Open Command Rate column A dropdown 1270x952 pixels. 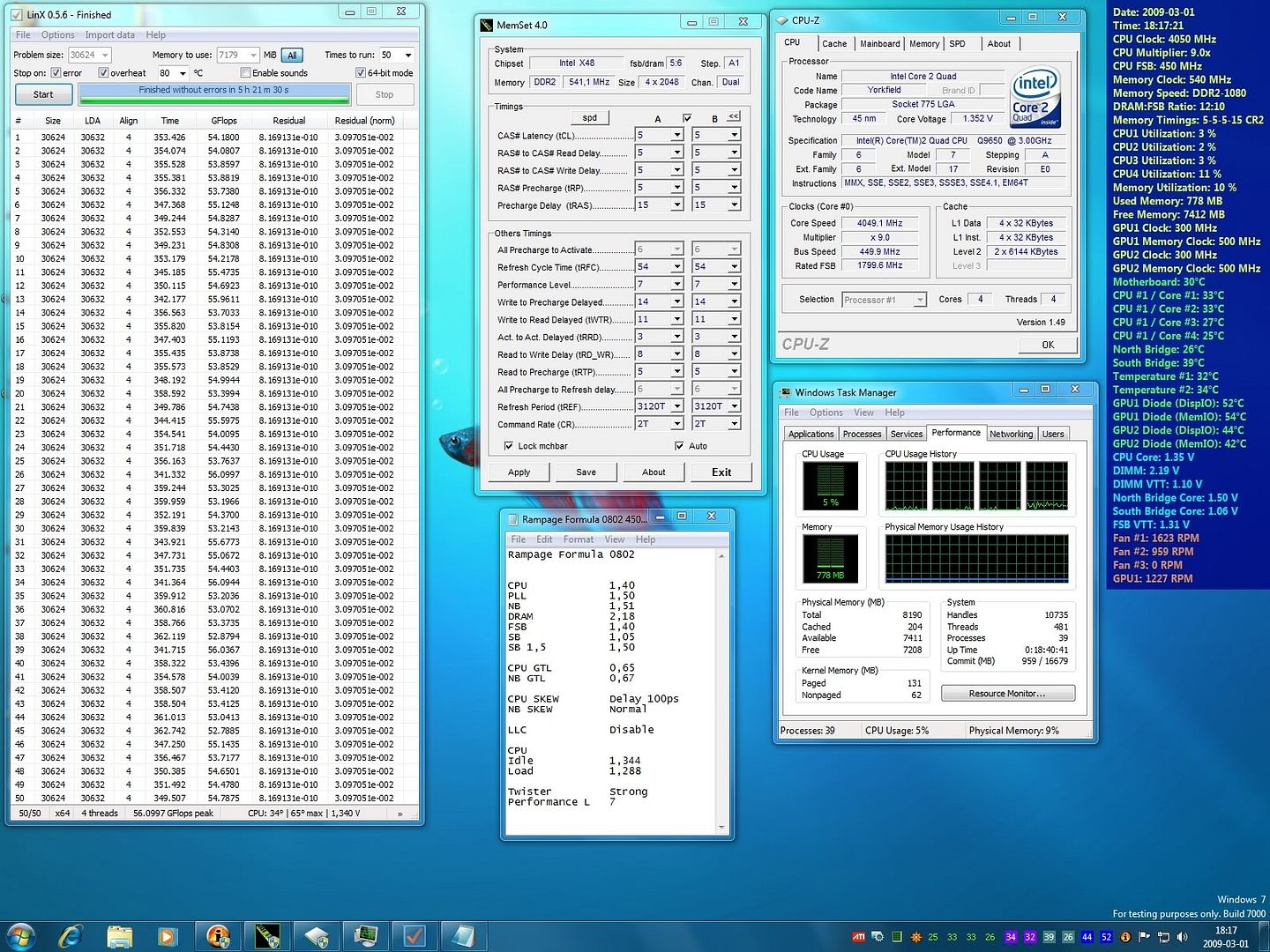tap(677, 423)
